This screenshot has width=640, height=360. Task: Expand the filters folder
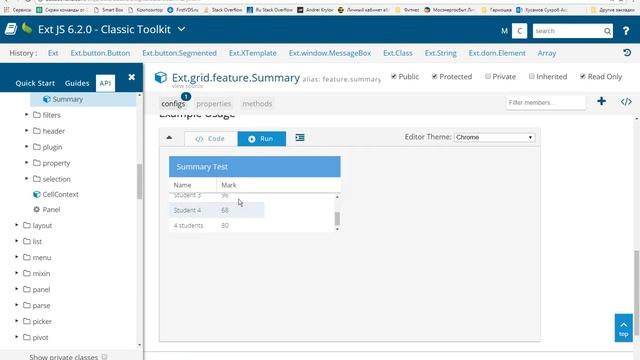tap(27, 115)
